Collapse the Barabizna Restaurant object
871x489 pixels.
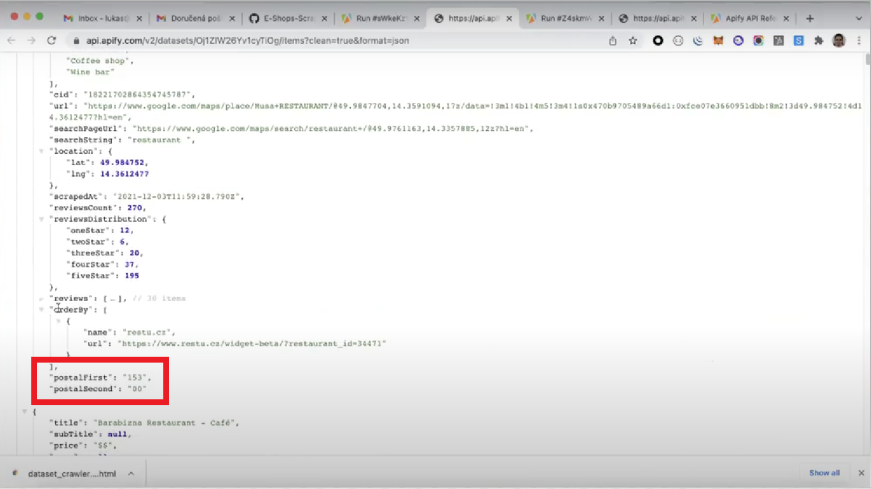click(x=24, y=412)
